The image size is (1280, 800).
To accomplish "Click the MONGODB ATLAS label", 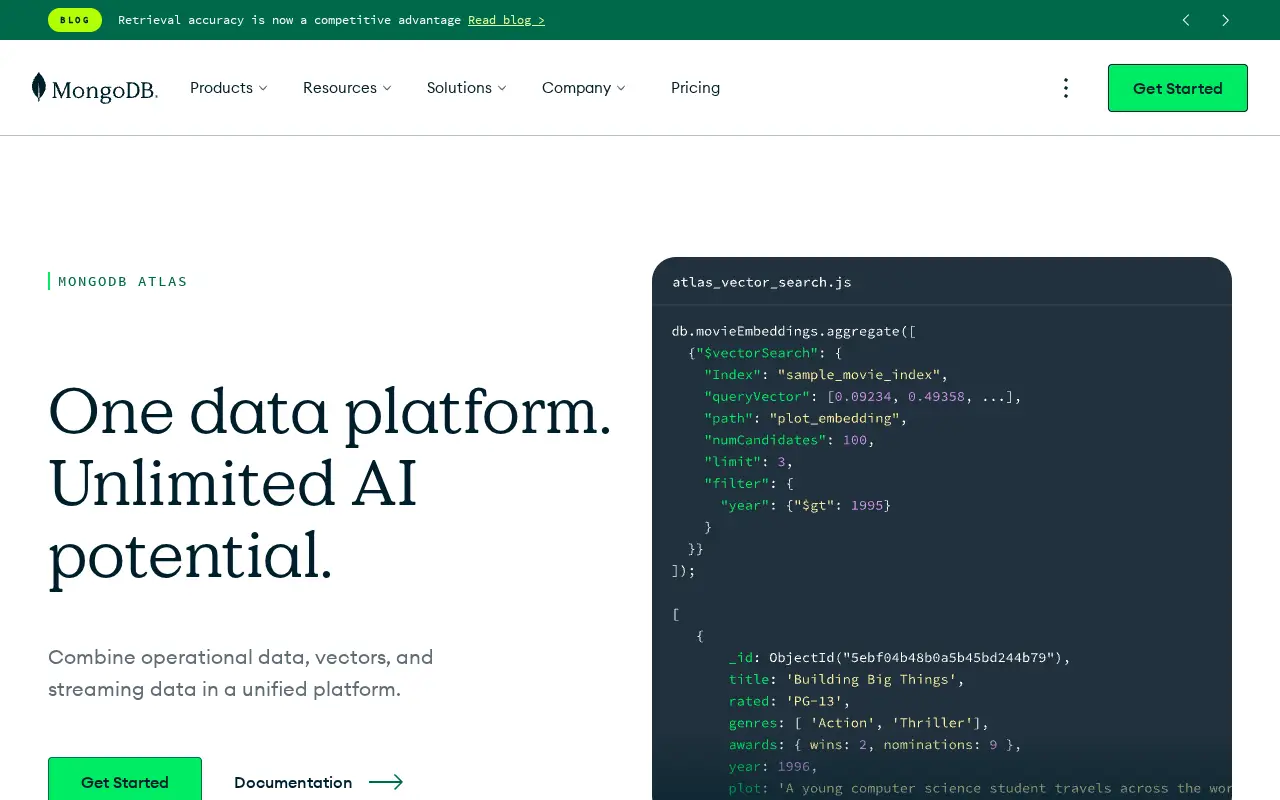I will pyautogui.click(x=123, y=281).
